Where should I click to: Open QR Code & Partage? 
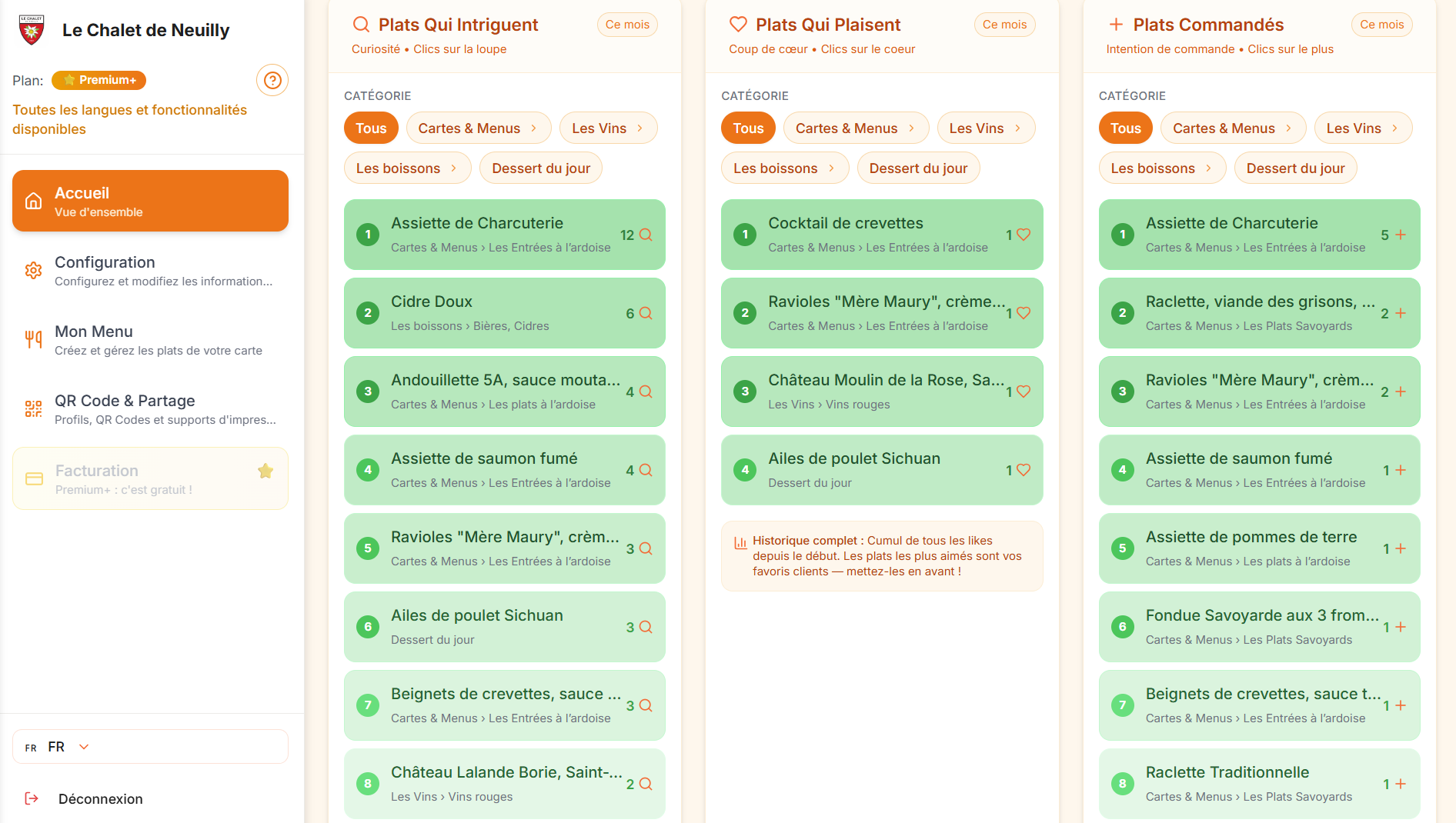pyautogui.click(x=150, y=409)
